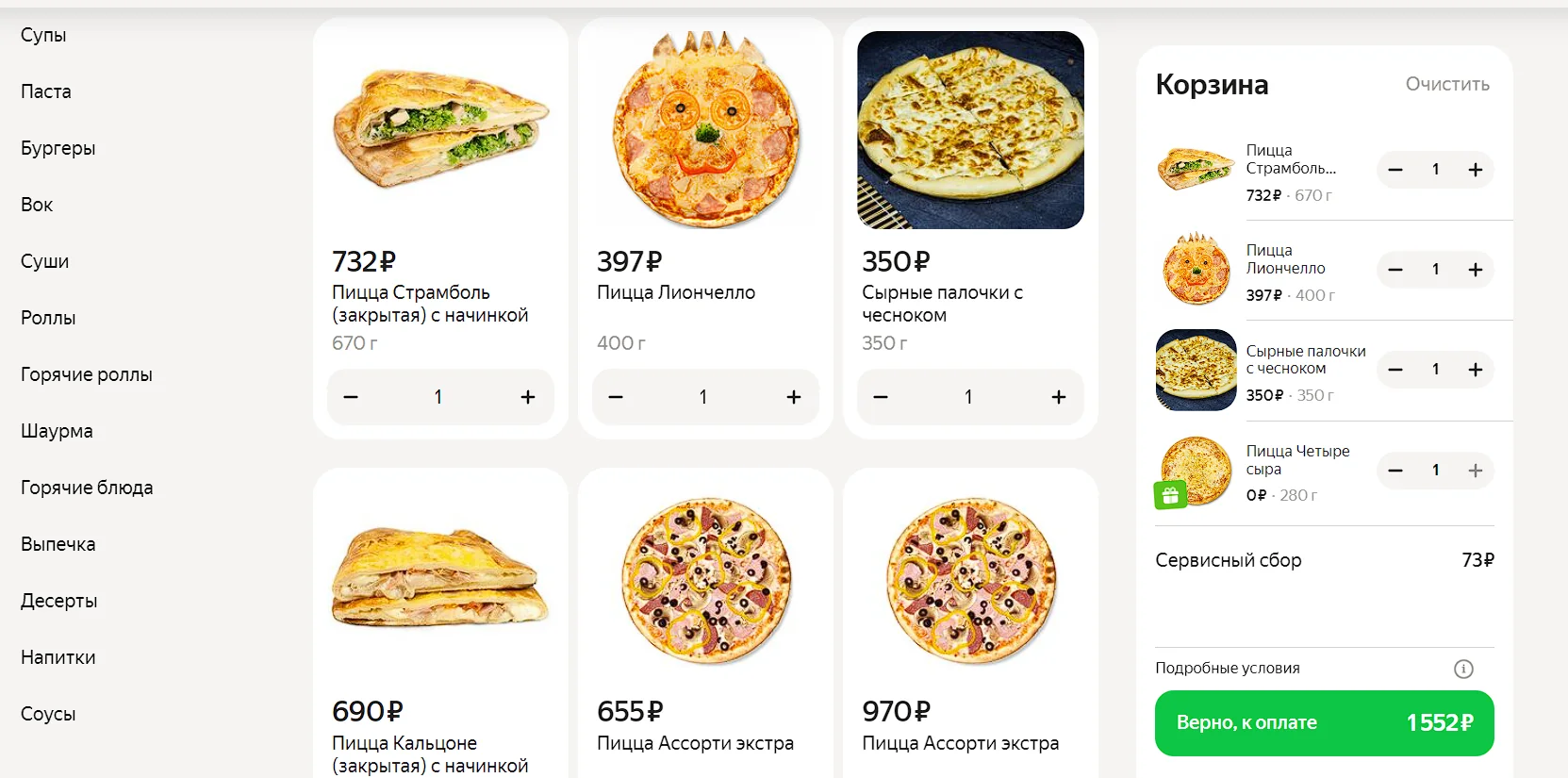1568x778 pixels.
Task: Go to the Бургеры category
Action: click(58, 148)
